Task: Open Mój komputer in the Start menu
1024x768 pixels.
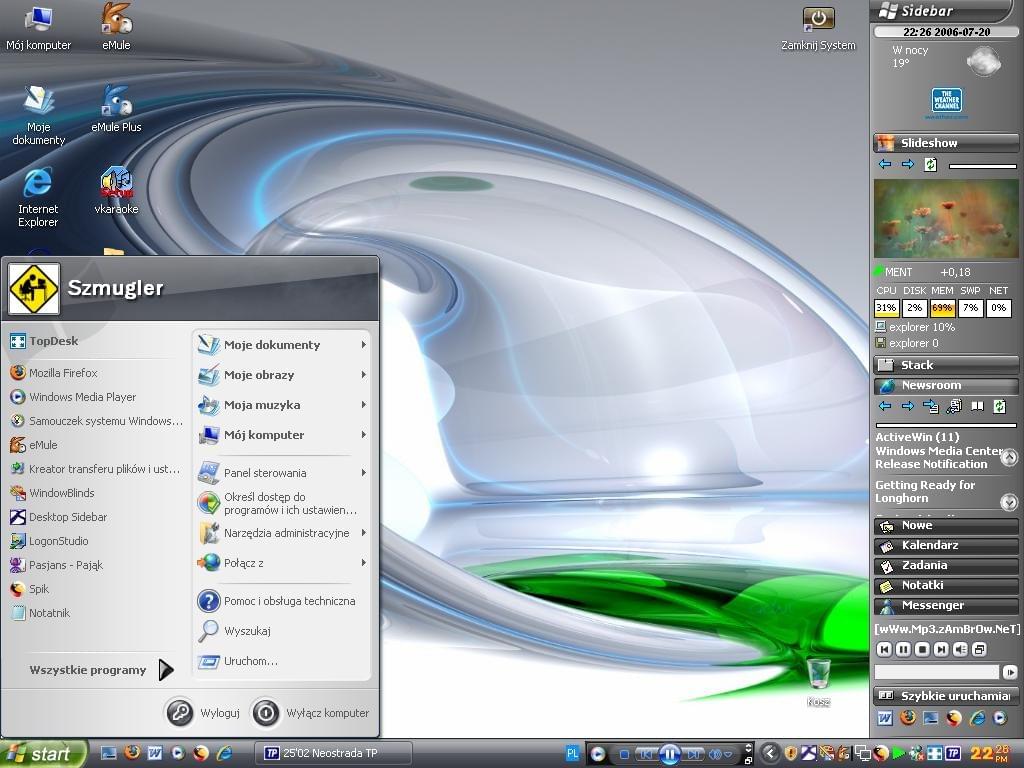Action: (283, 435)
